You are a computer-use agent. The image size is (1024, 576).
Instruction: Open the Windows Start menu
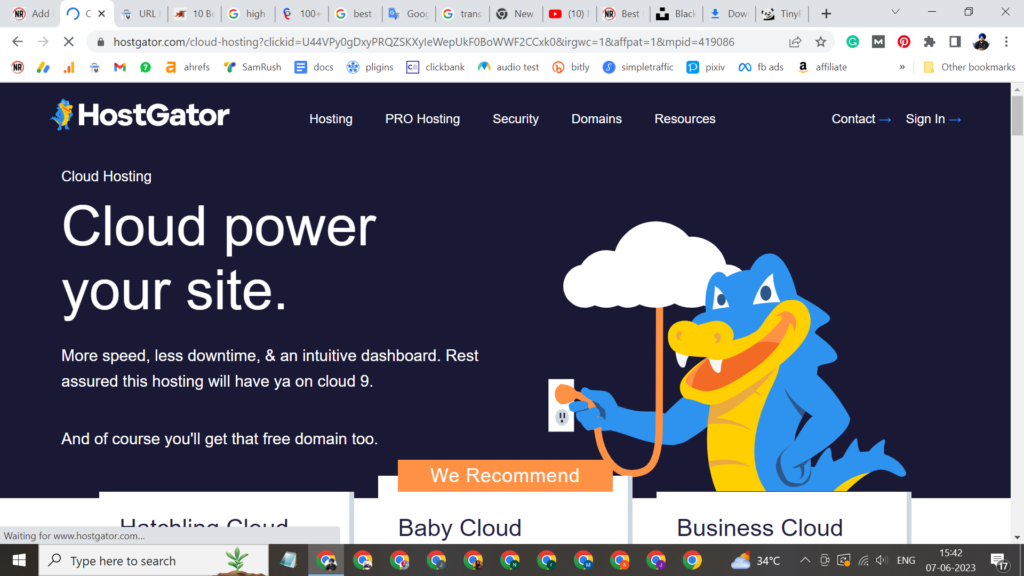[x=19, y=560]
